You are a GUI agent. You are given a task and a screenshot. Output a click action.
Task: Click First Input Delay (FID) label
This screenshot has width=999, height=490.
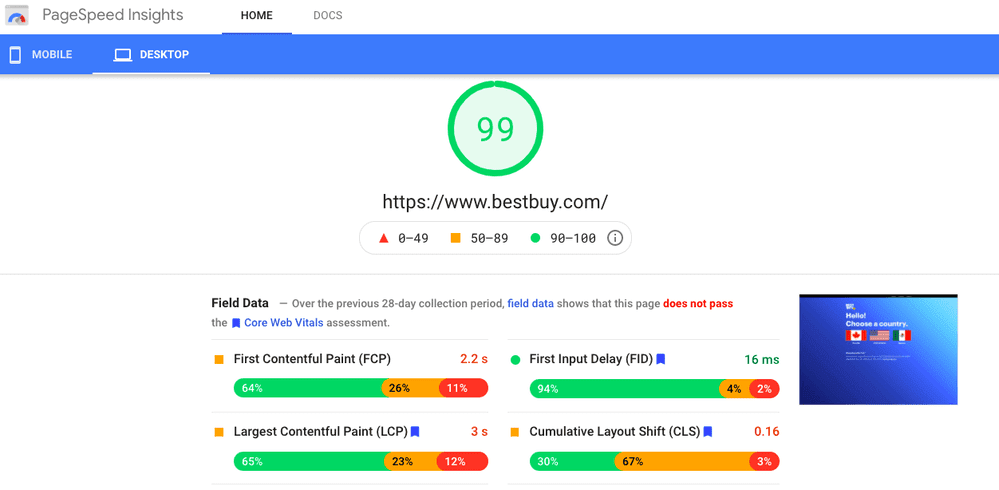point(591,359)
